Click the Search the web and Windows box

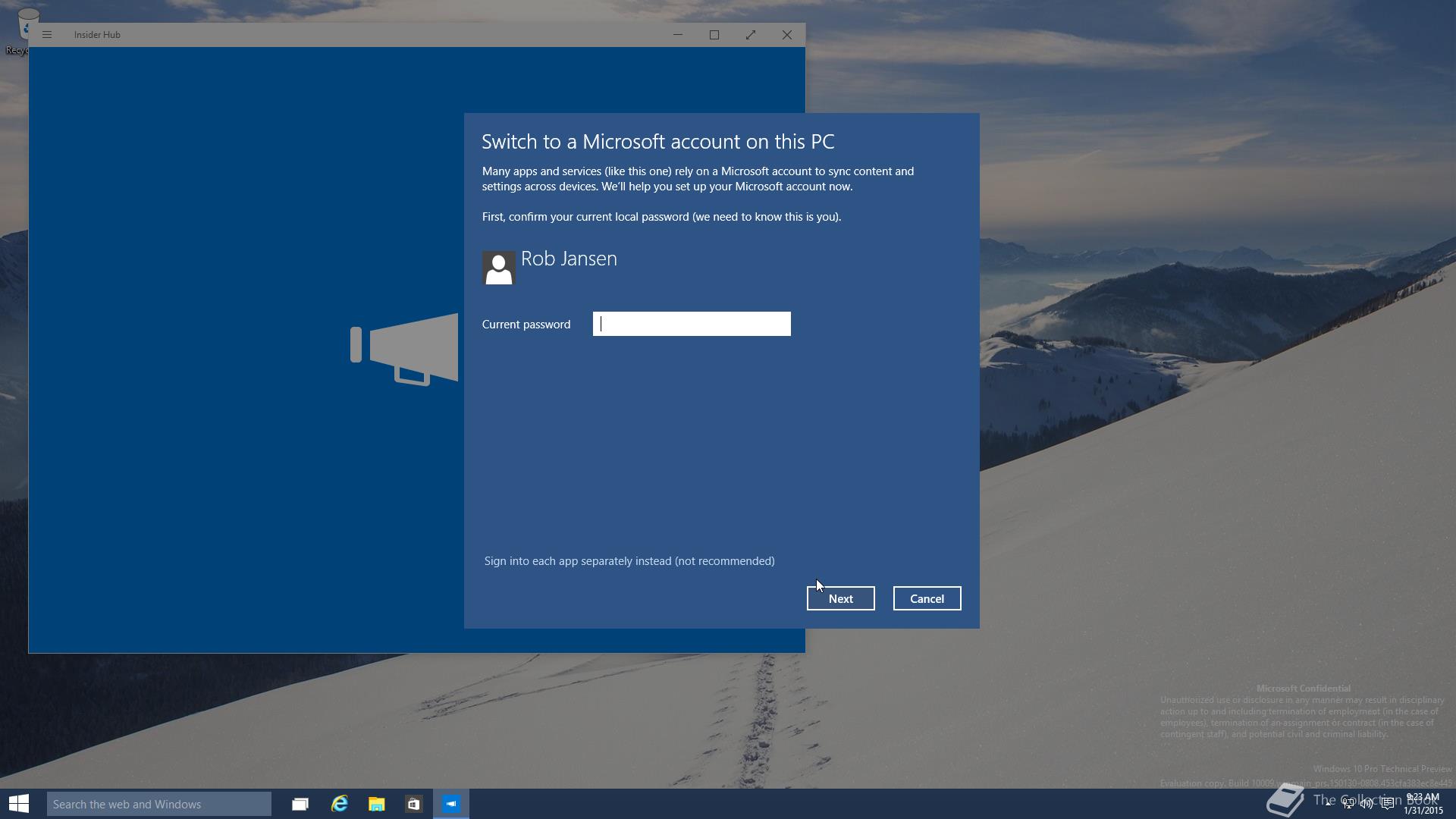(159, 804)
